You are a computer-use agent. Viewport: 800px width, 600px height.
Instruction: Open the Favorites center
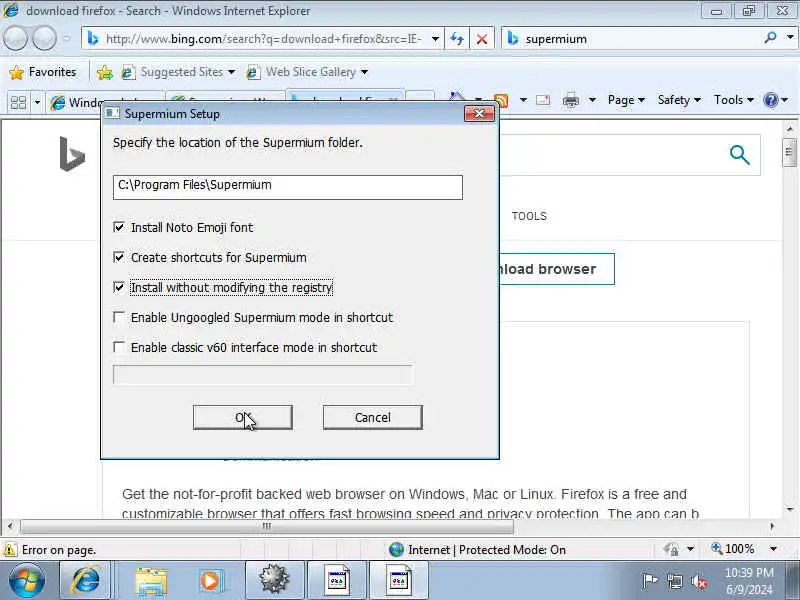(43, 72)
